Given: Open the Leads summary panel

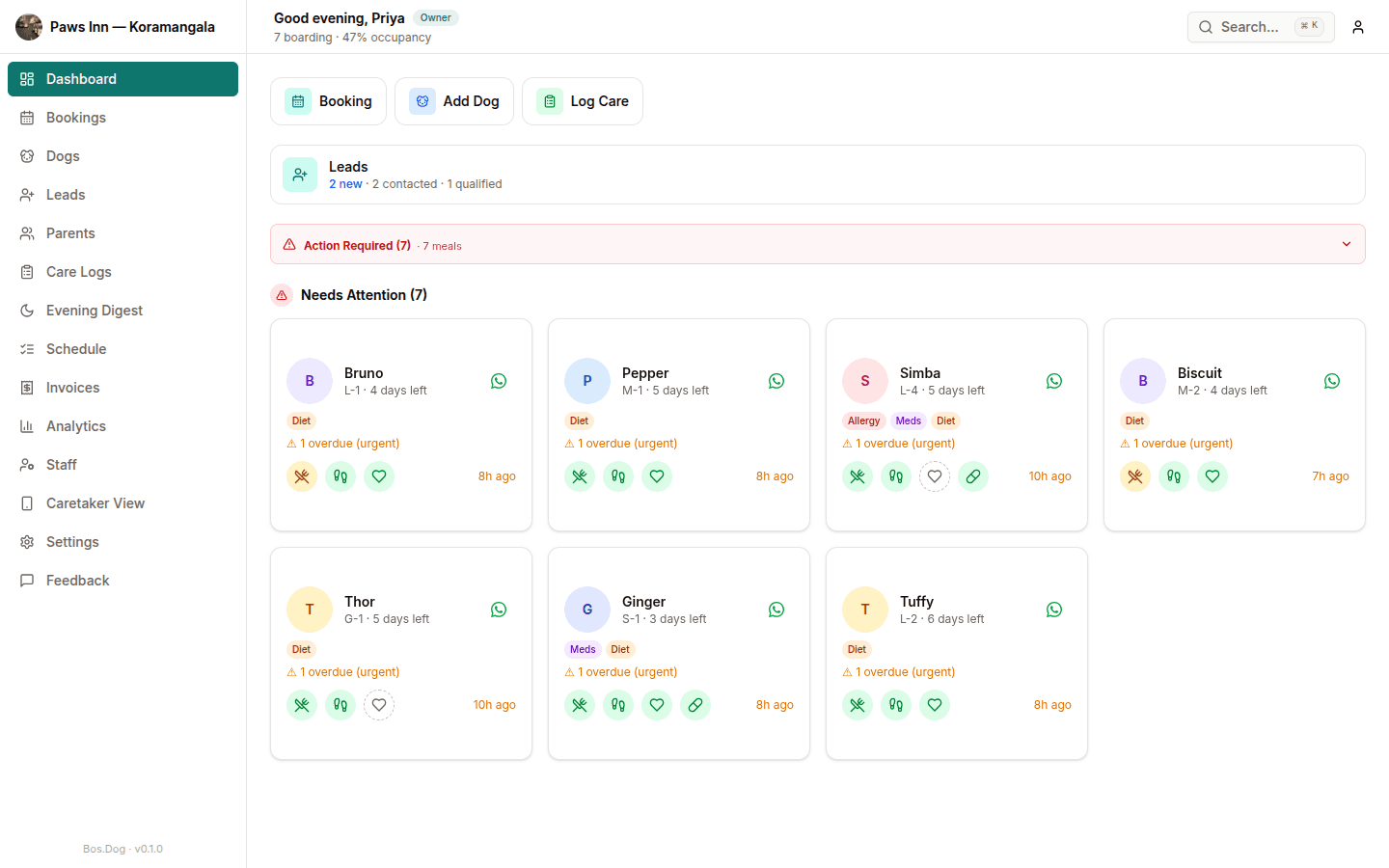Looking at the screenshot, I should tap(817, 175).
